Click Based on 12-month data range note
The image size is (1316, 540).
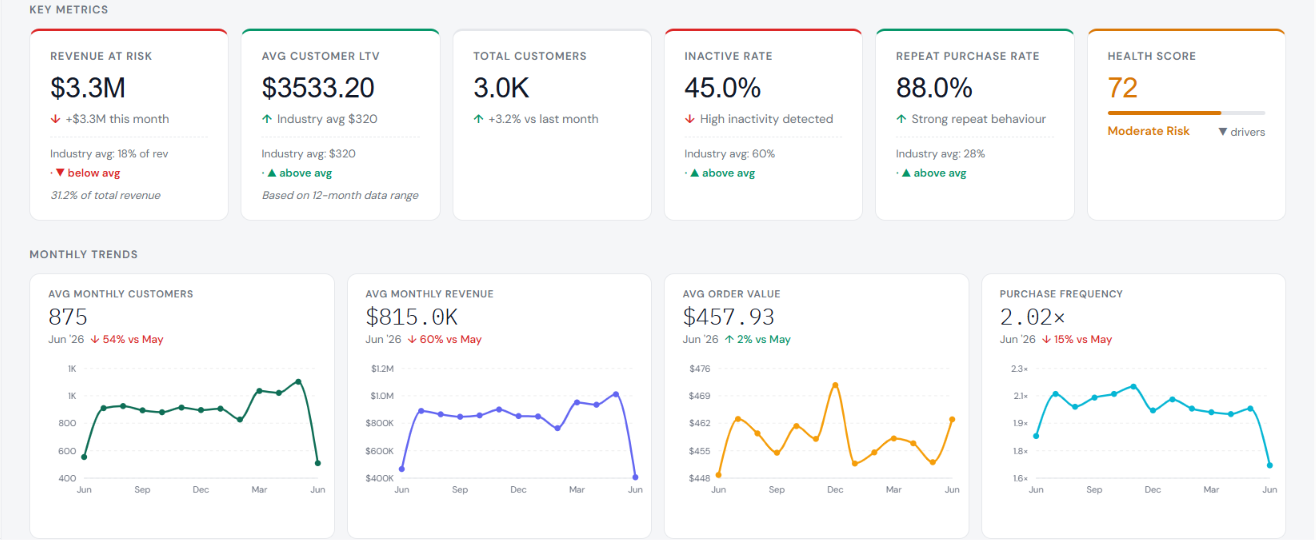point(340,195)
